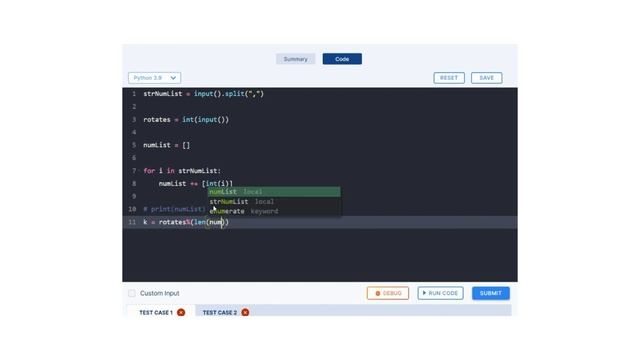Open the TEST CASE 2 tab

(x=225, y=312)
